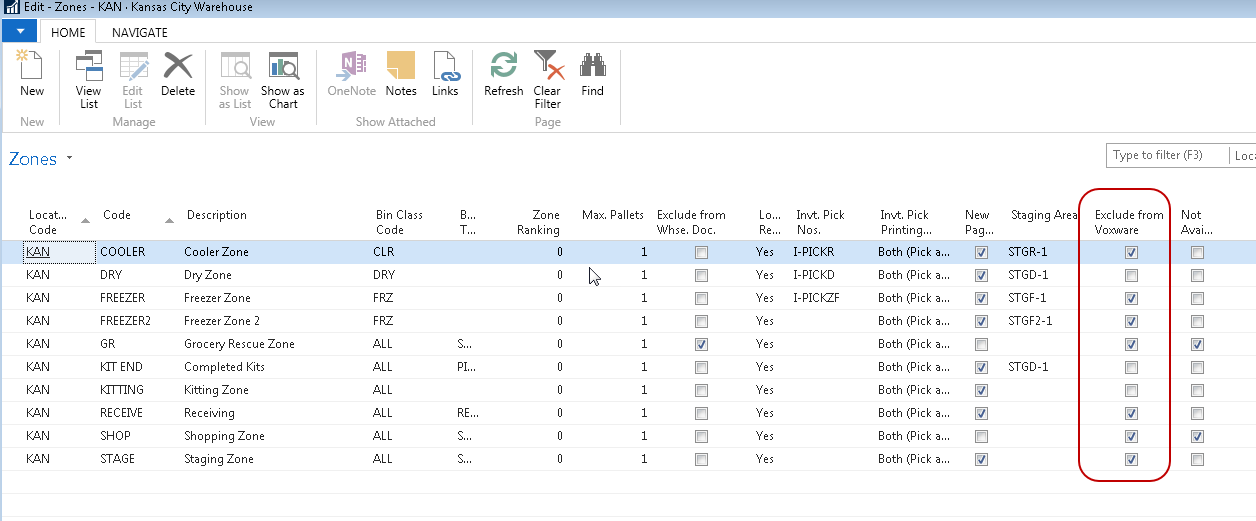Open View List in ribbon

[89, 79]
